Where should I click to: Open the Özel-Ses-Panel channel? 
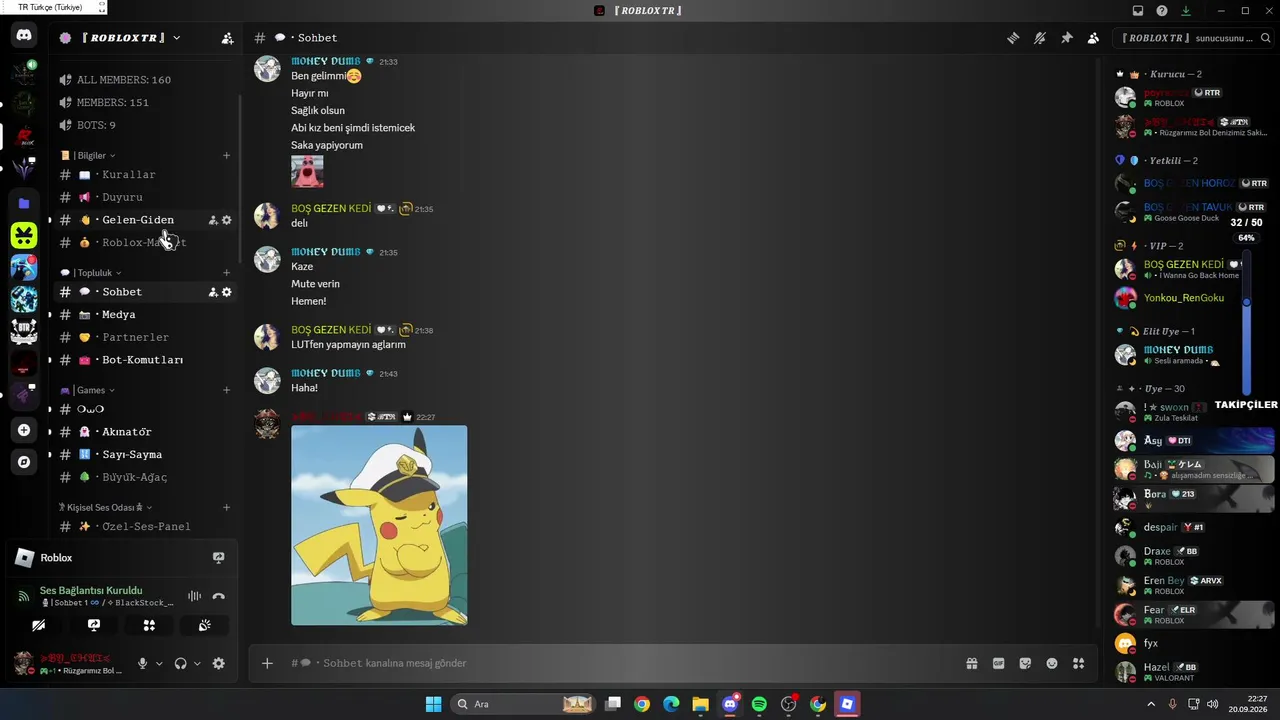tap(145, 526)
